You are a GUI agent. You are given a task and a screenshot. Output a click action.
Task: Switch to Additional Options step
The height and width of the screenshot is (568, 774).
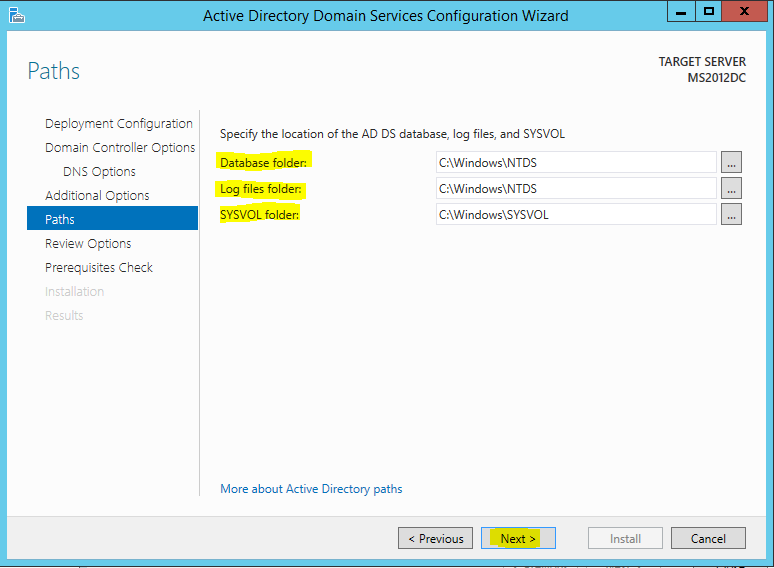coord(97,196)
